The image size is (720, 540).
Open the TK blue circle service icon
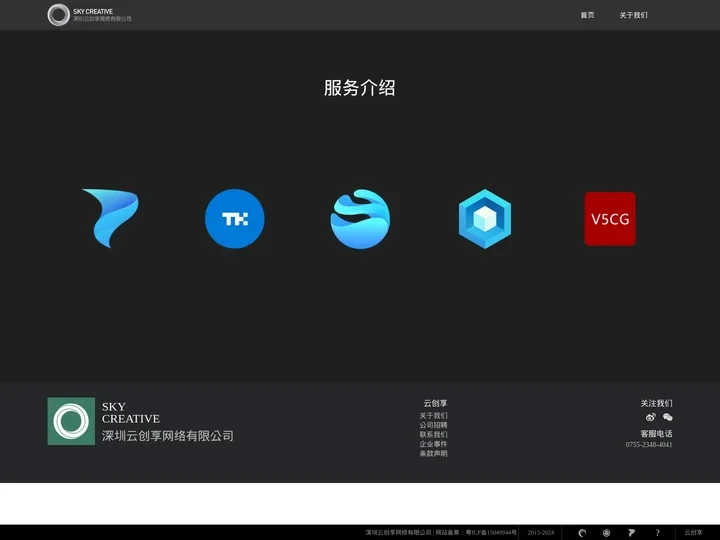pos(235,219)
